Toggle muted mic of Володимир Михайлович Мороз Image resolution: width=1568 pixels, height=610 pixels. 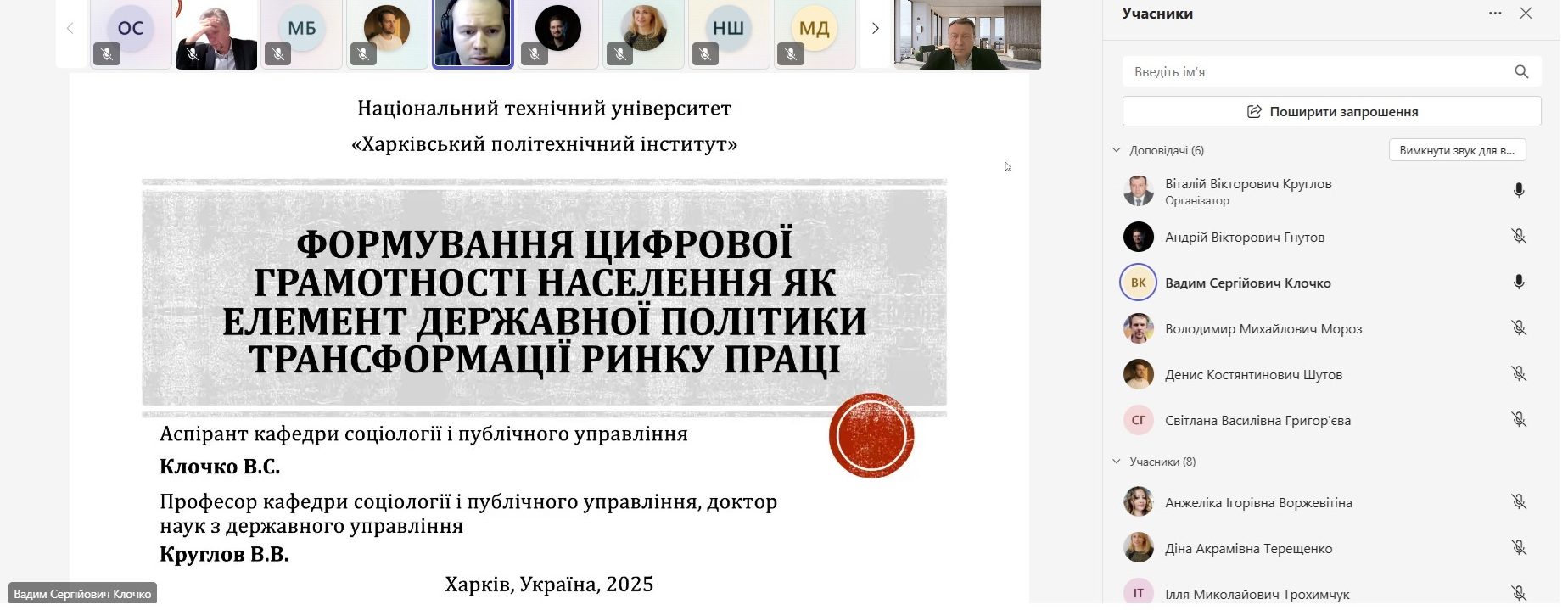click(1519, 328)
